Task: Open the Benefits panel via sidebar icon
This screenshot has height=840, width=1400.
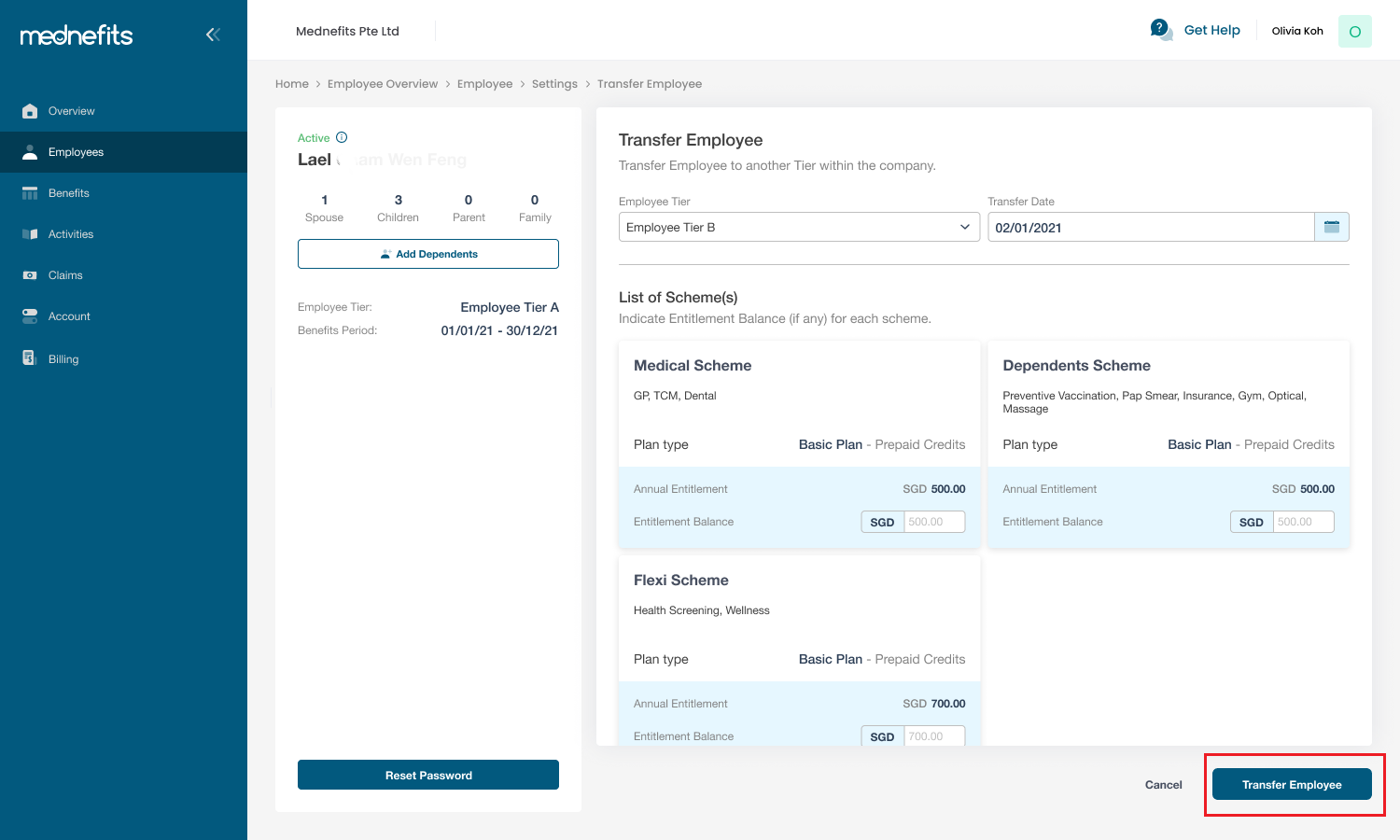Action: [29, 192]
